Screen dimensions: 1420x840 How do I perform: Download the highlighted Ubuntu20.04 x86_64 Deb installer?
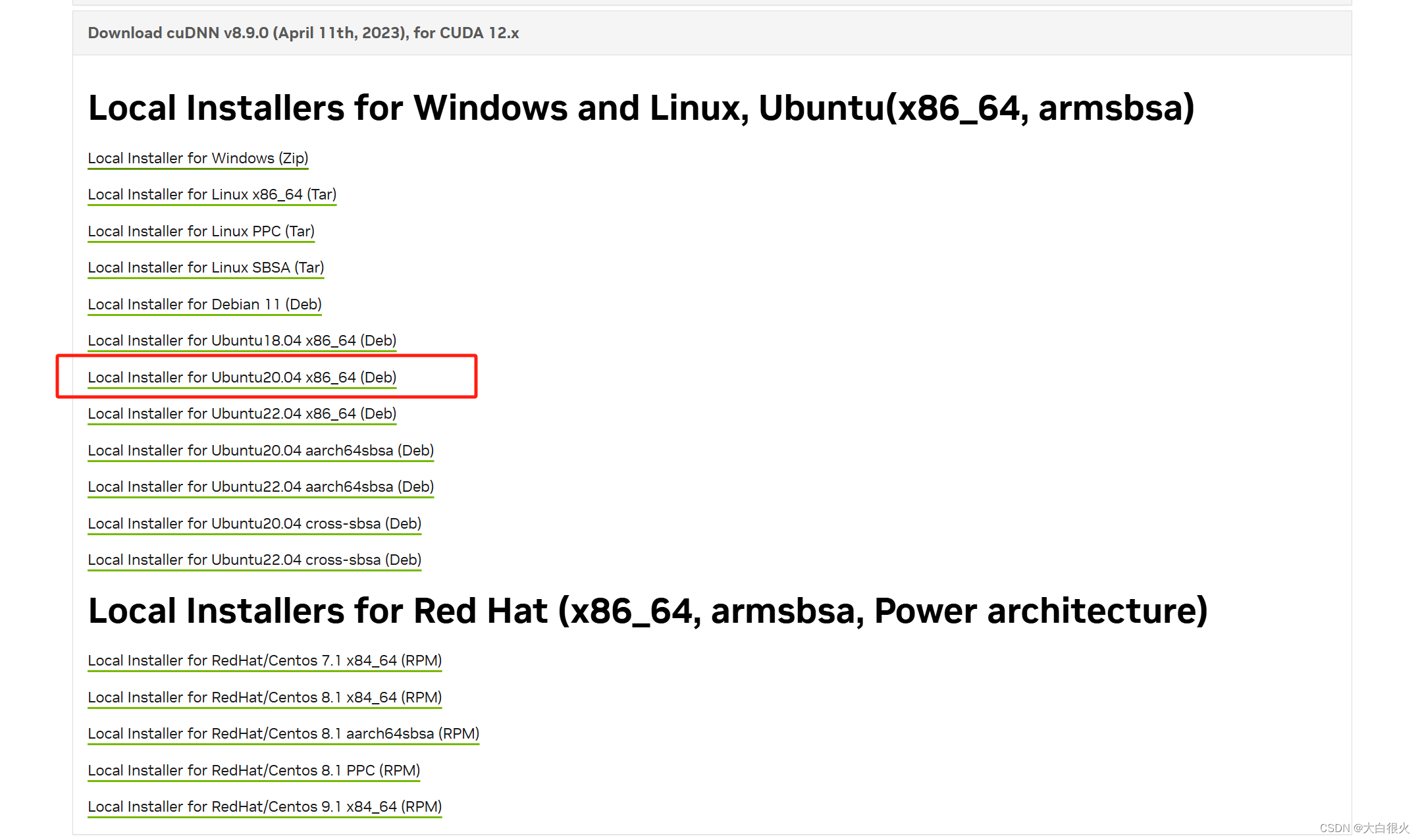242,378
